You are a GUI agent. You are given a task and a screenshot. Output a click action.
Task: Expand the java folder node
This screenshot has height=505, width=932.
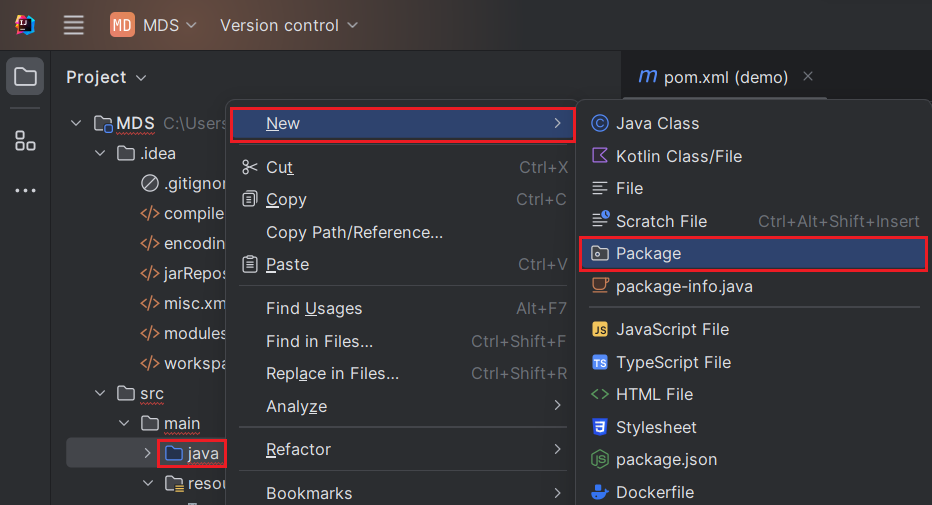pyautogui.click(x=148, y=453)
